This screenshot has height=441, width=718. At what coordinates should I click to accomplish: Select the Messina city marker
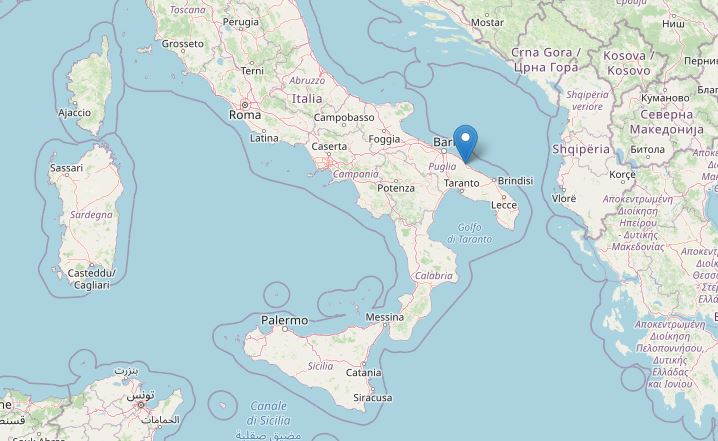click(385, 325)
